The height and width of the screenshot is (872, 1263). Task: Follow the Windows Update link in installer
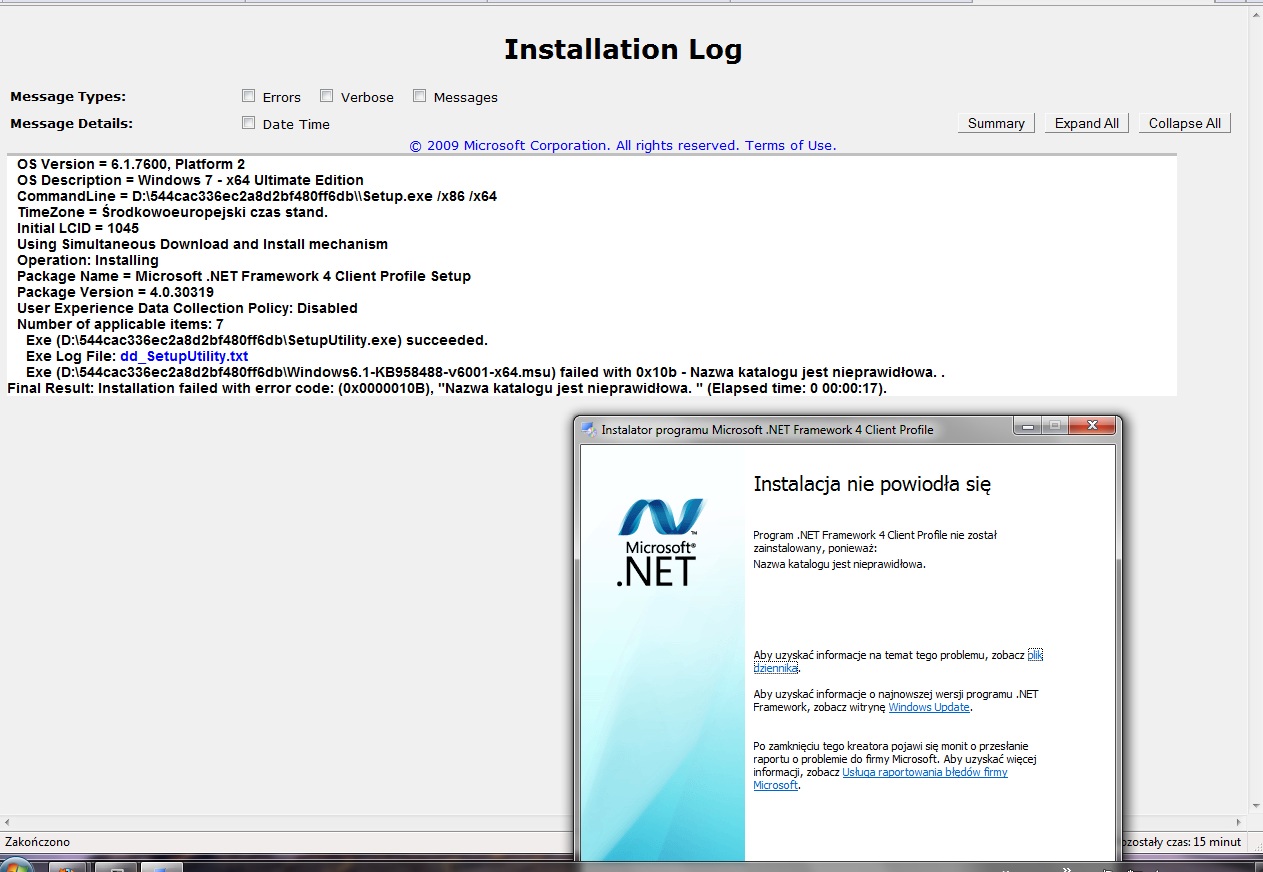[x=929, y=707]
